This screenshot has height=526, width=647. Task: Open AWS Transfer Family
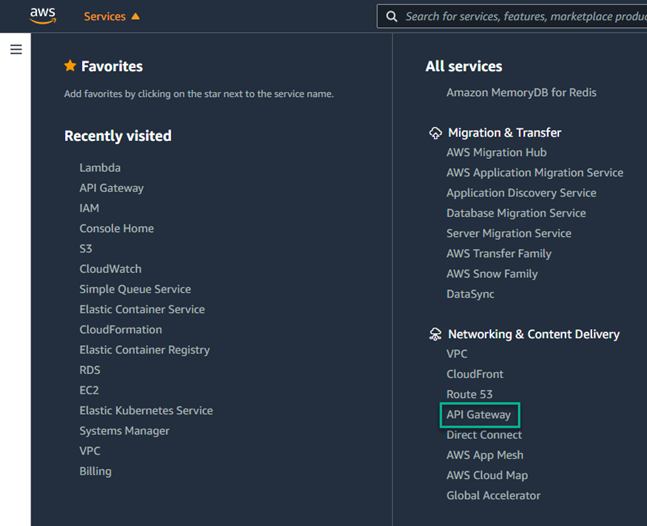click(499, 254)
